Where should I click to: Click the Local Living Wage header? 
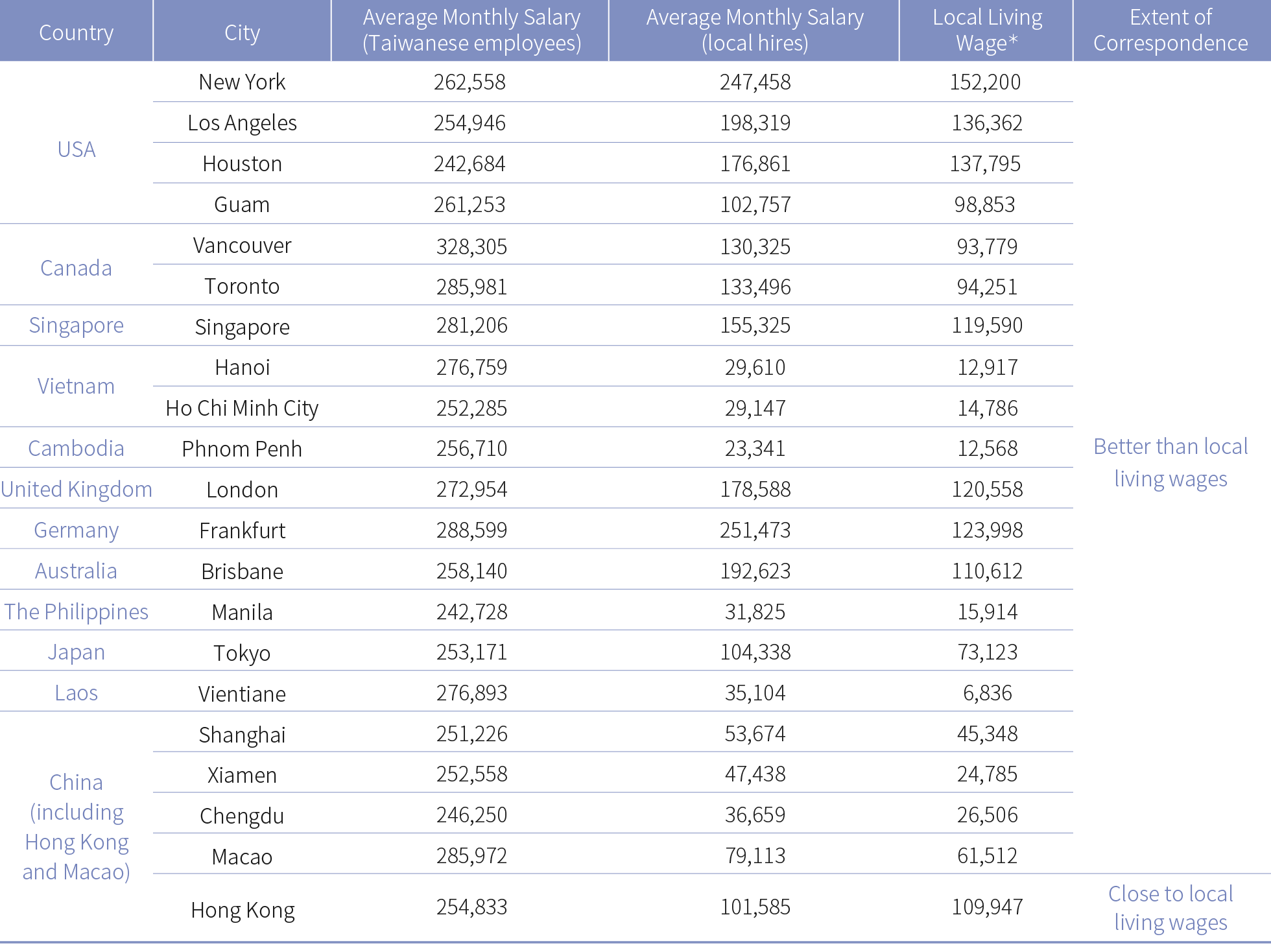tap(987, 30)
